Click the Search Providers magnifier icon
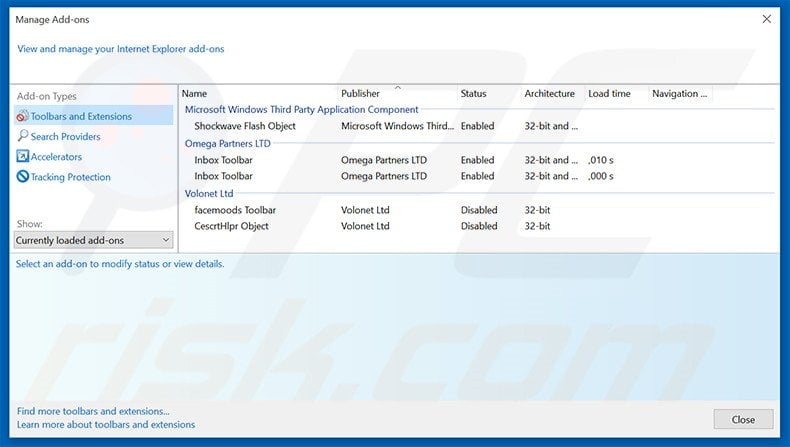This screenshot has width=790, height=447. tap(23, 136)
